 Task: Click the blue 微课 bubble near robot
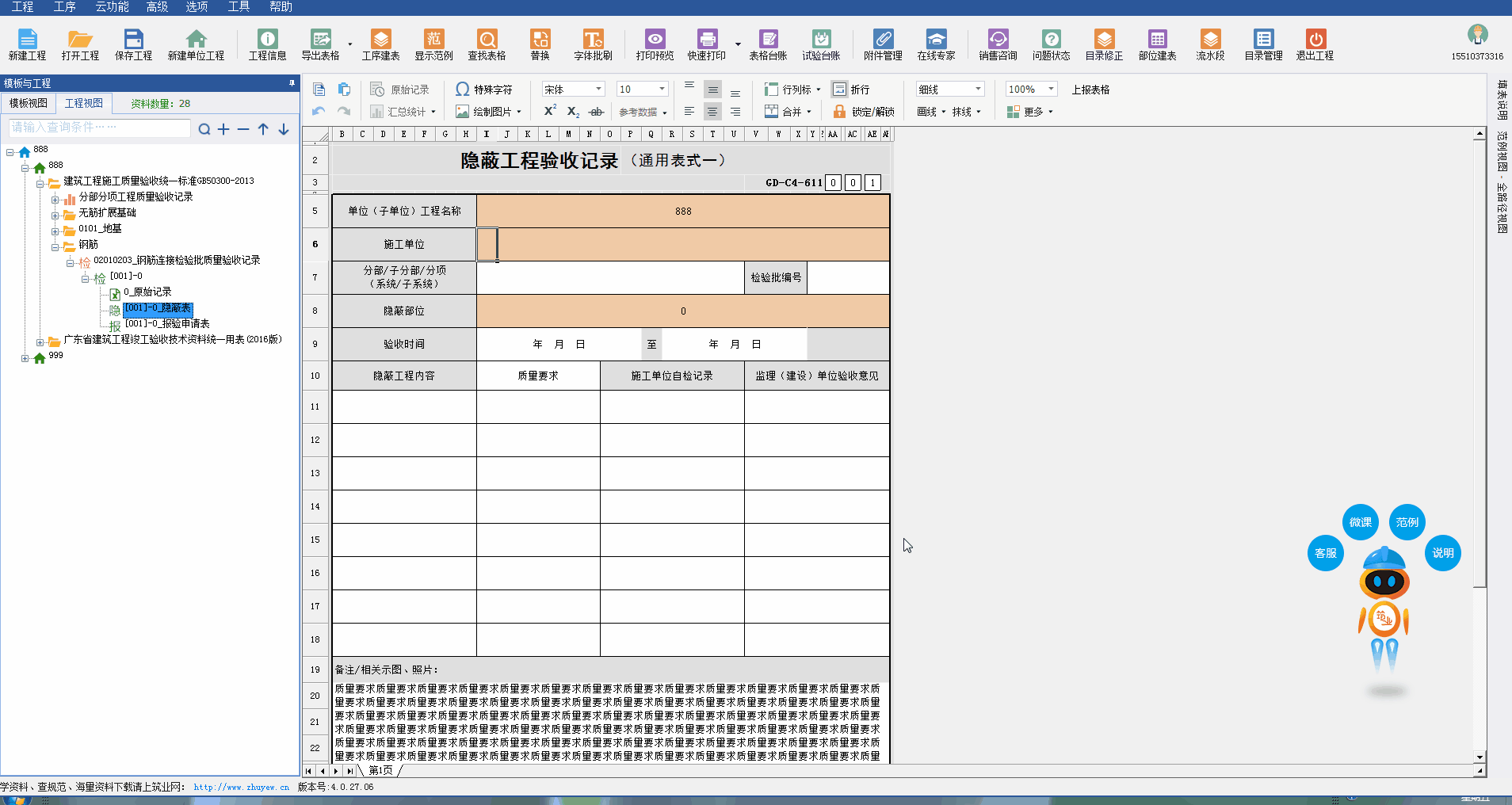point(1360,522)
